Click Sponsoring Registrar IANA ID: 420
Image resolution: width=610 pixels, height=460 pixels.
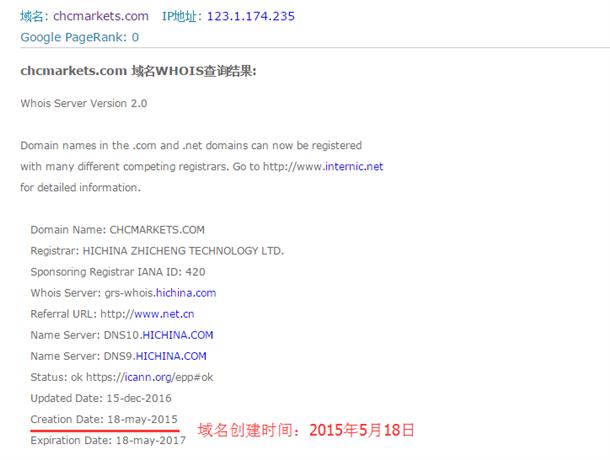point(118,272)
